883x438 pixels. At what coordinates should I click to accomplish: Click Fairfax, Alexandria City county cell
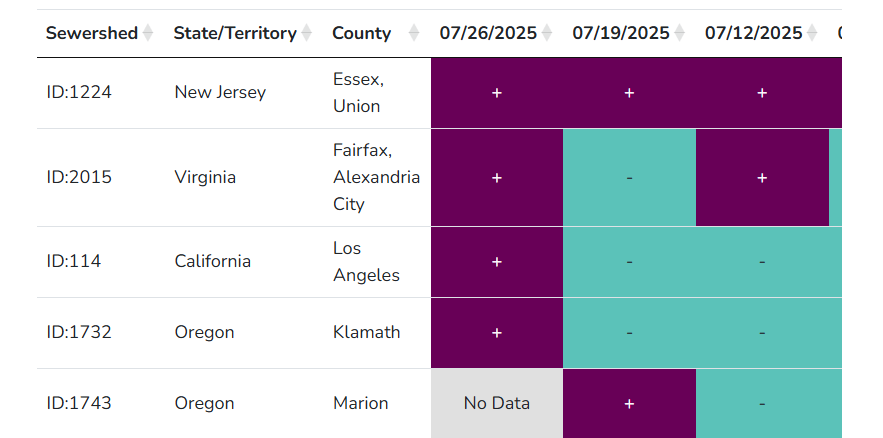(377, 177)
